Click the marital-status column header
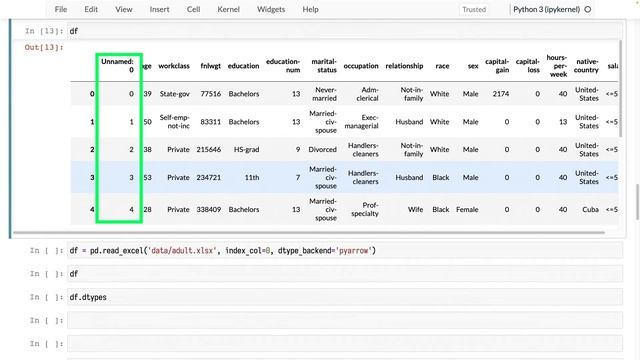 [x=324, y=66]
